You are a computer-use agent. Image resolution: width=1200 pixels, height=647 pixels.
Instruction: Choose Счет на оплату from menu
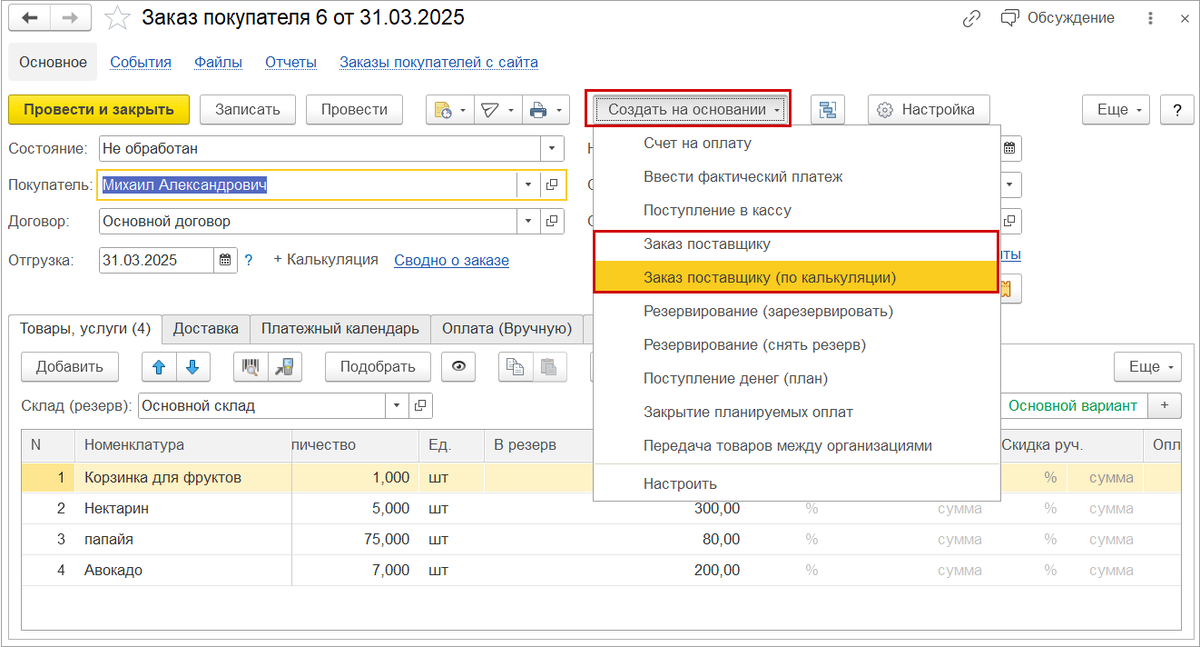point(796,143)
